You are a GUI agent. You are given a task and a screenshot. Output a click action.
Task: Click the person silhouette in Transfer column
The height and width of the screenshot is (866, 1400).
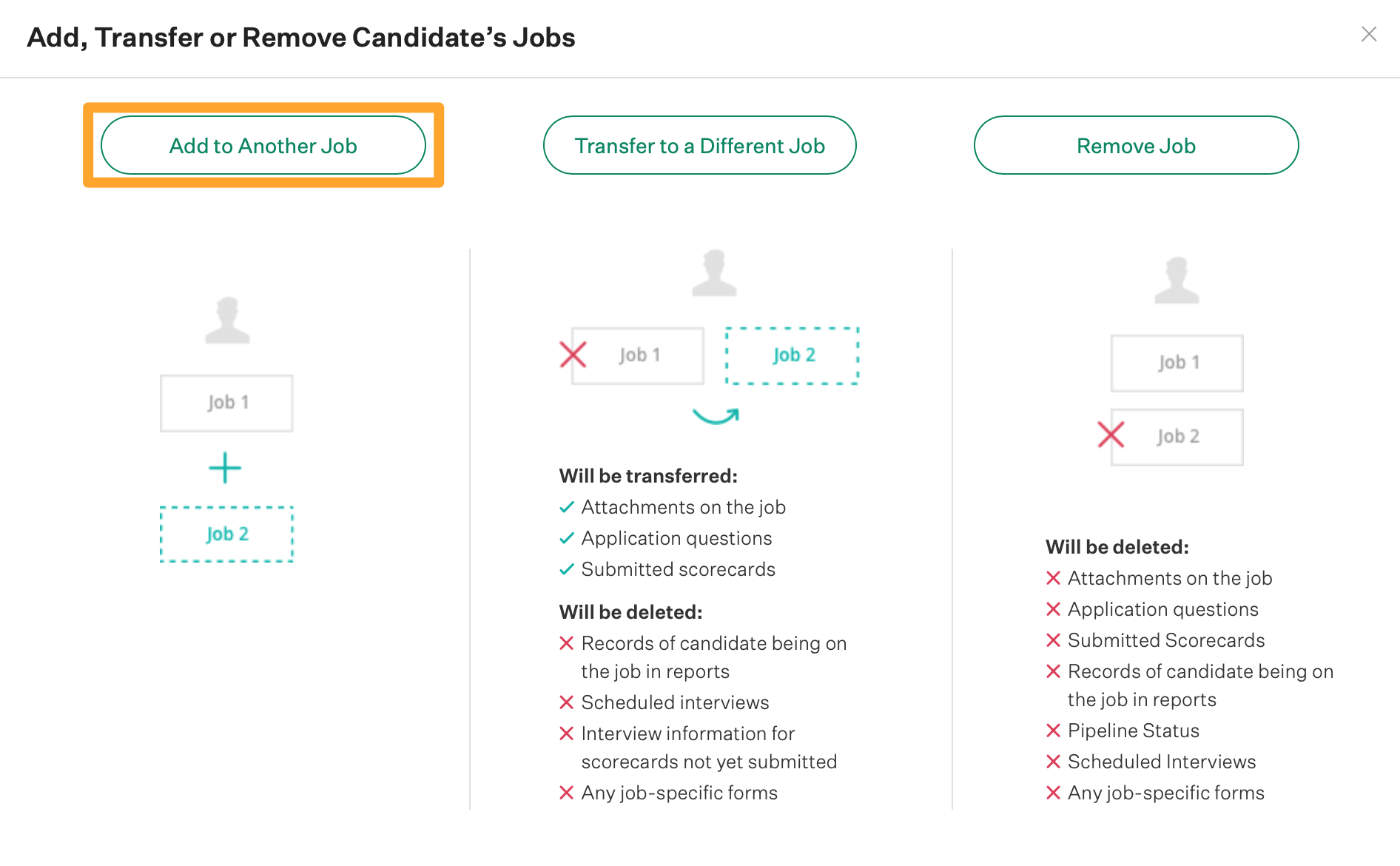click(x=714, y=273)
